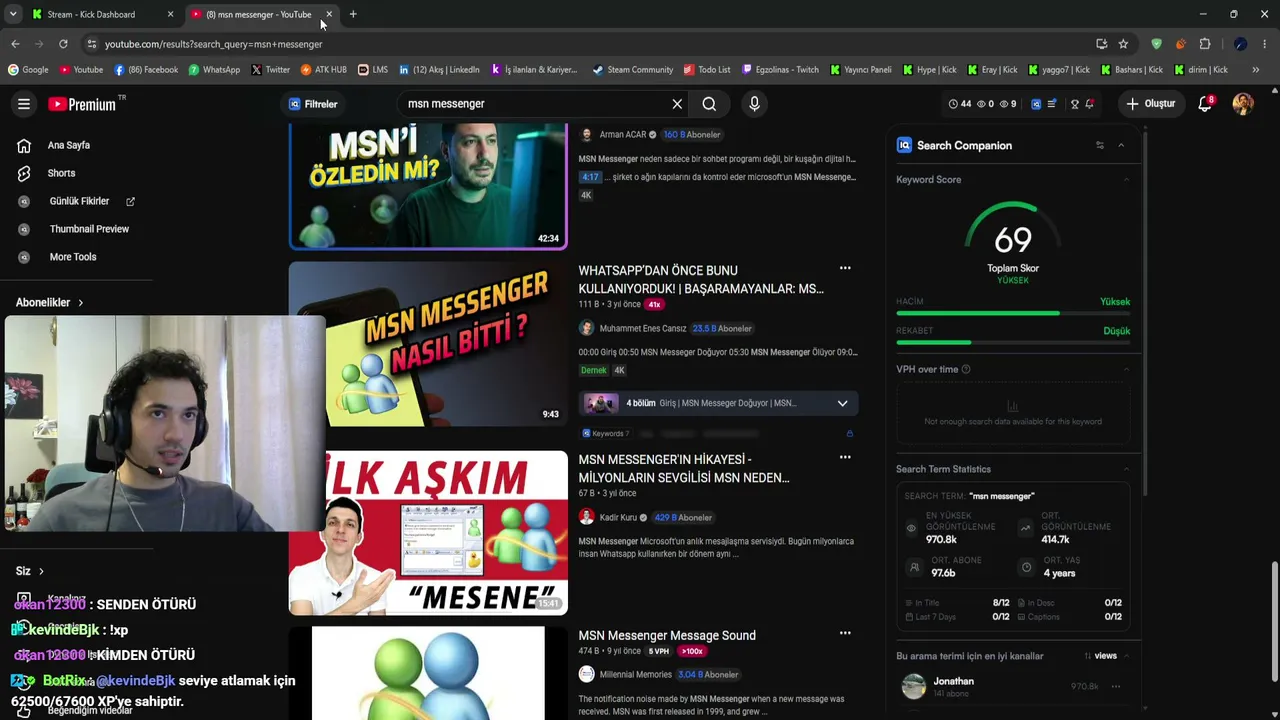Open the notifications bell with badge 8
This screenshot has height=720, width=1280.
[1205, 104]
